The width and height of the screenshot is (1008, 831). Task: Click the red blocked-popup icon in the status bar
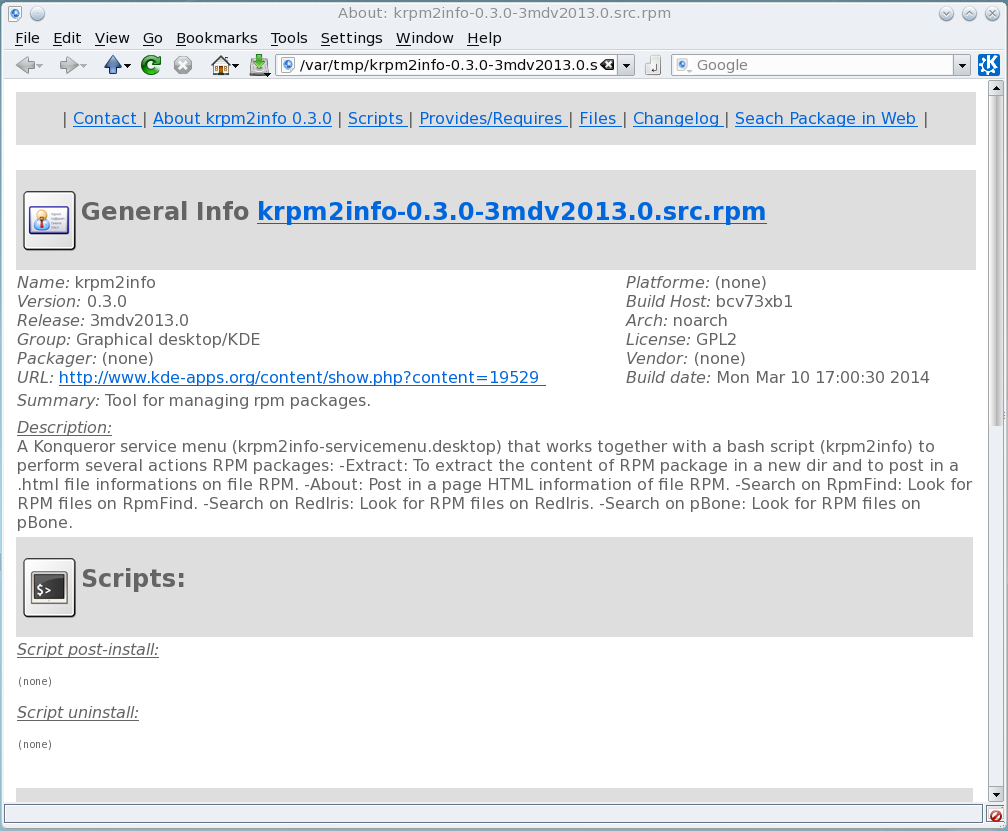tap(995, 816)
